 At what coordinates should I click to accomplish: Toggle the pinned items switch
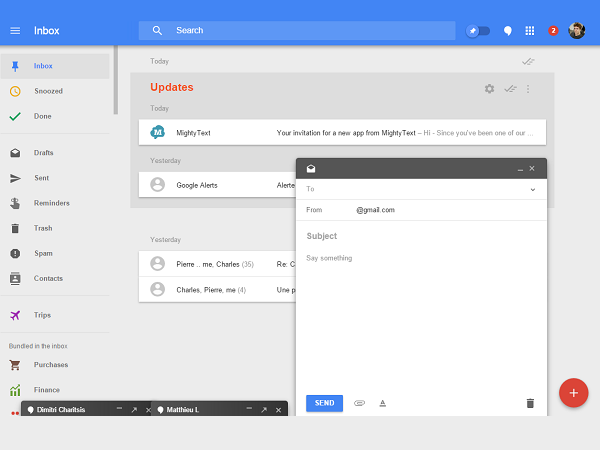478,31
